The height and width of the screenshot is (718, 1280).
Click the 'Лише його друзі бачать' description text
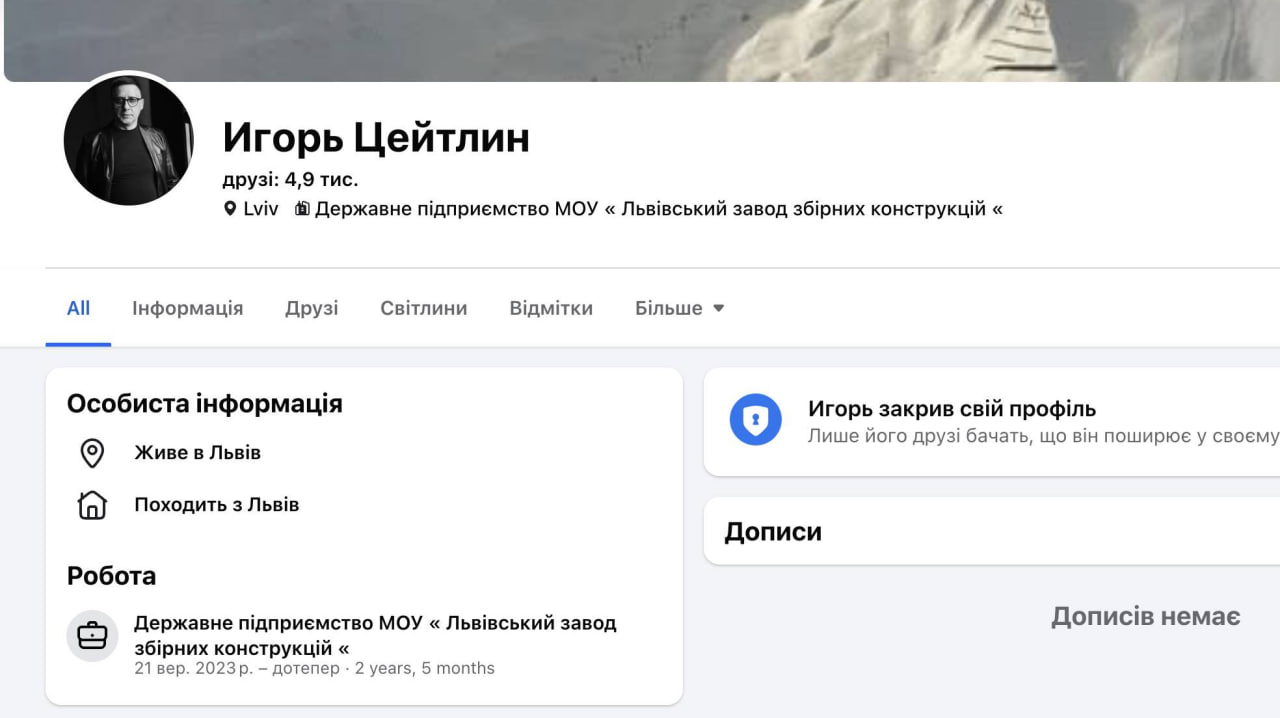tap(1043, 437)
